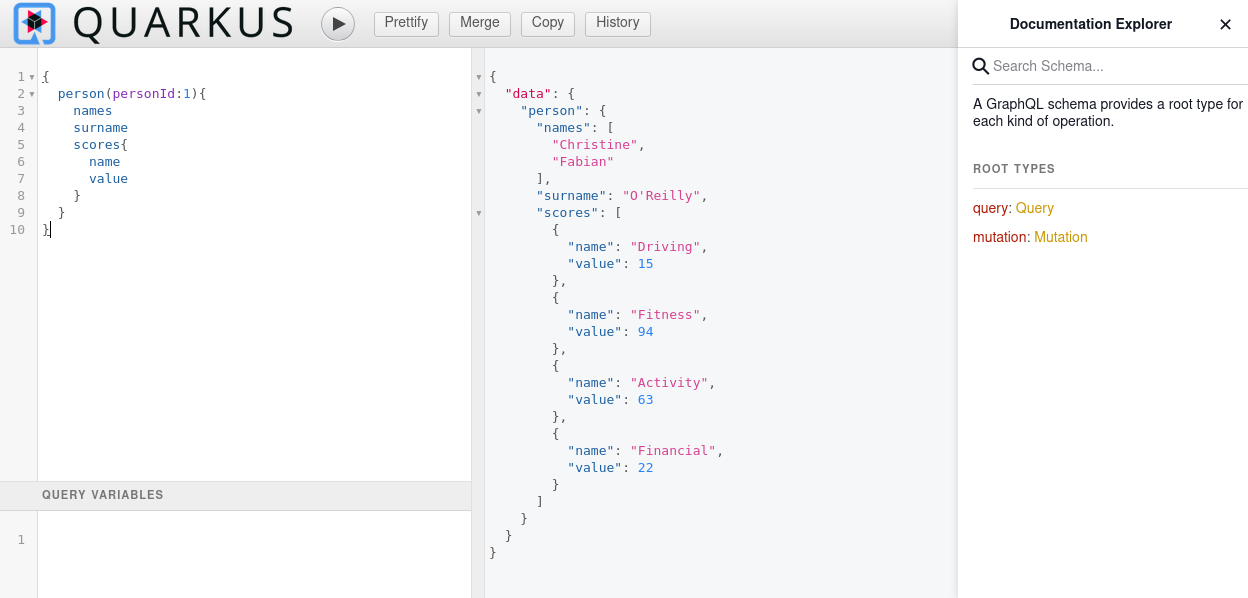The image size is (1248, 598).
Task: Close the Documentation Explorer panel
Action: coord(1225,24)
